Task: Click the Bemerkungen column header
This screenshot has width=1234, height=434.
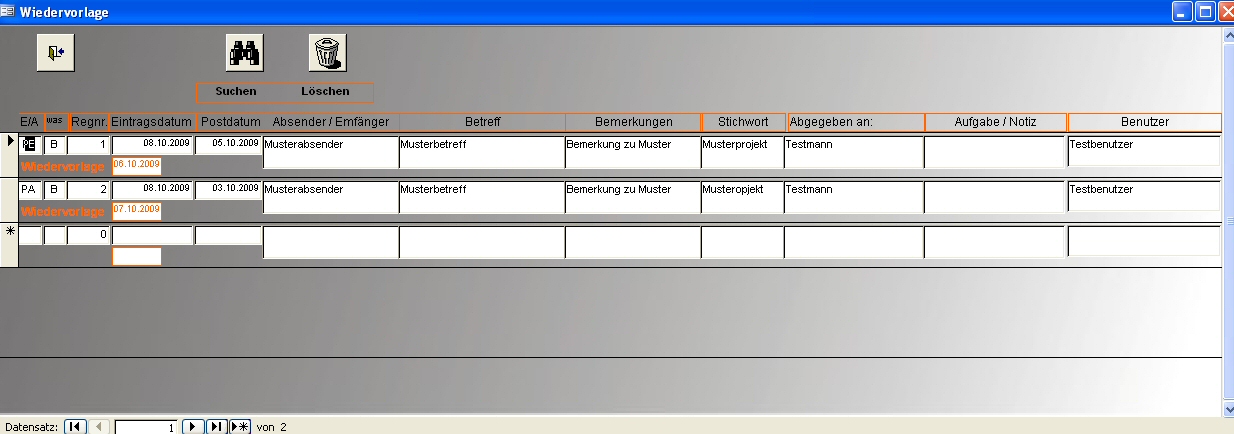Action: pyautogui.click(x=633, y=122)
